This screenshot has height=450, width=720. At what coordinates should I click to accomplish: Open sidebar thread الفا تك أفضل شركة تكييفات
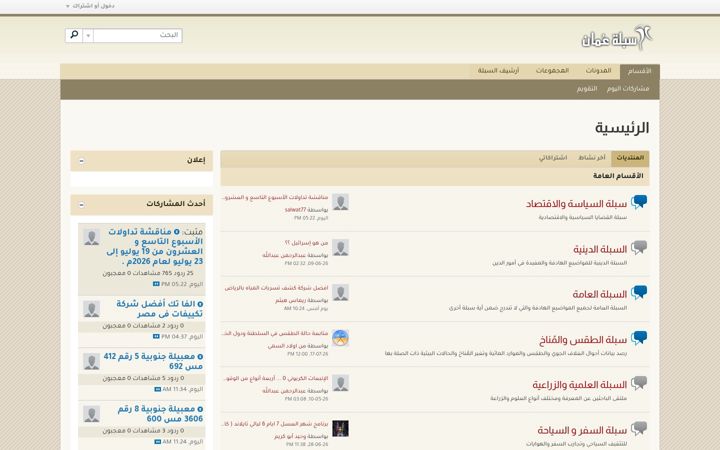[x=159, y=309]
